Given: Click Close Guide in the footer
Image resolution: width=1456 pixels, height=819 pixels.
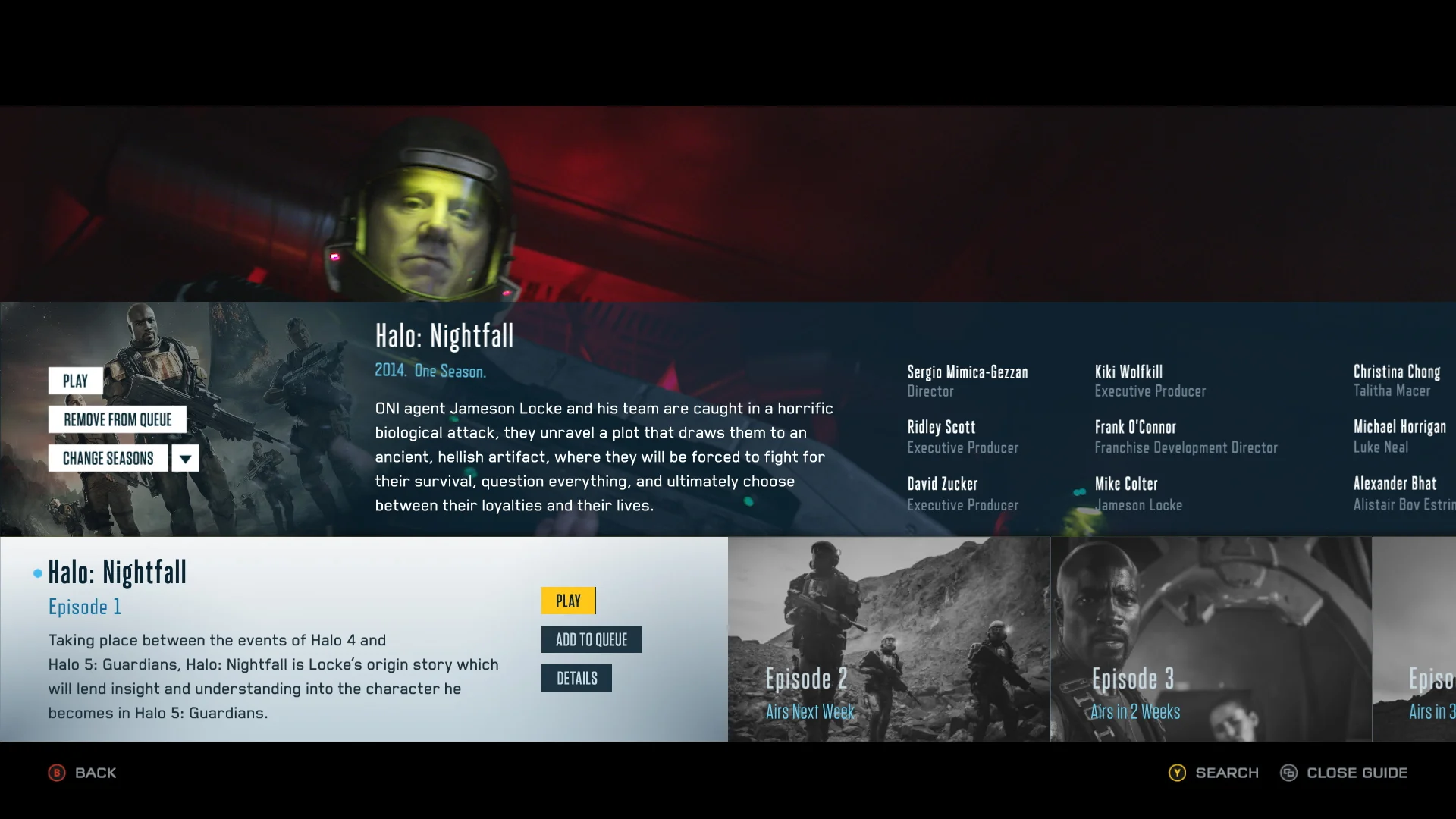Looking at the screenshot, I should [x=1357, y=773].
